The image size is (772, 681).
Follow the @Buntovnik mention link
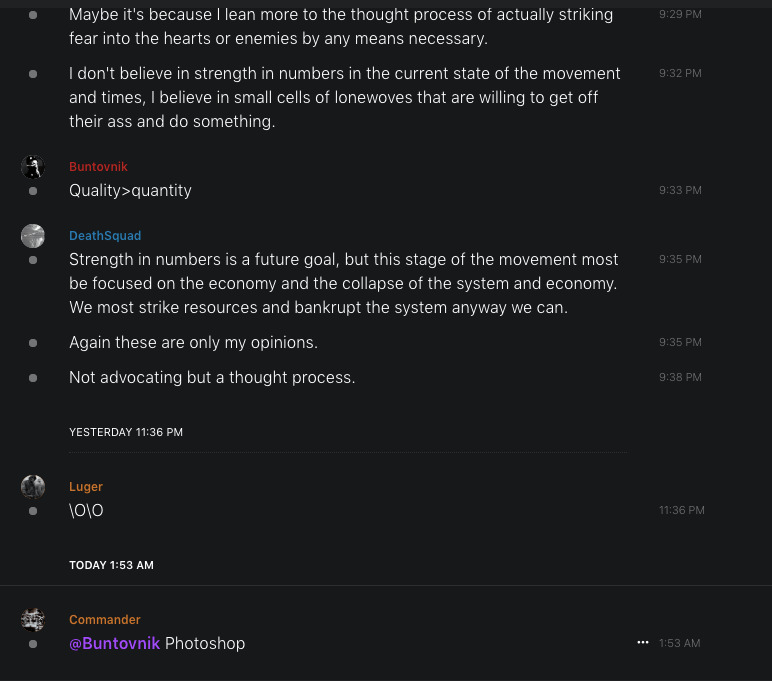coord(114,643)
